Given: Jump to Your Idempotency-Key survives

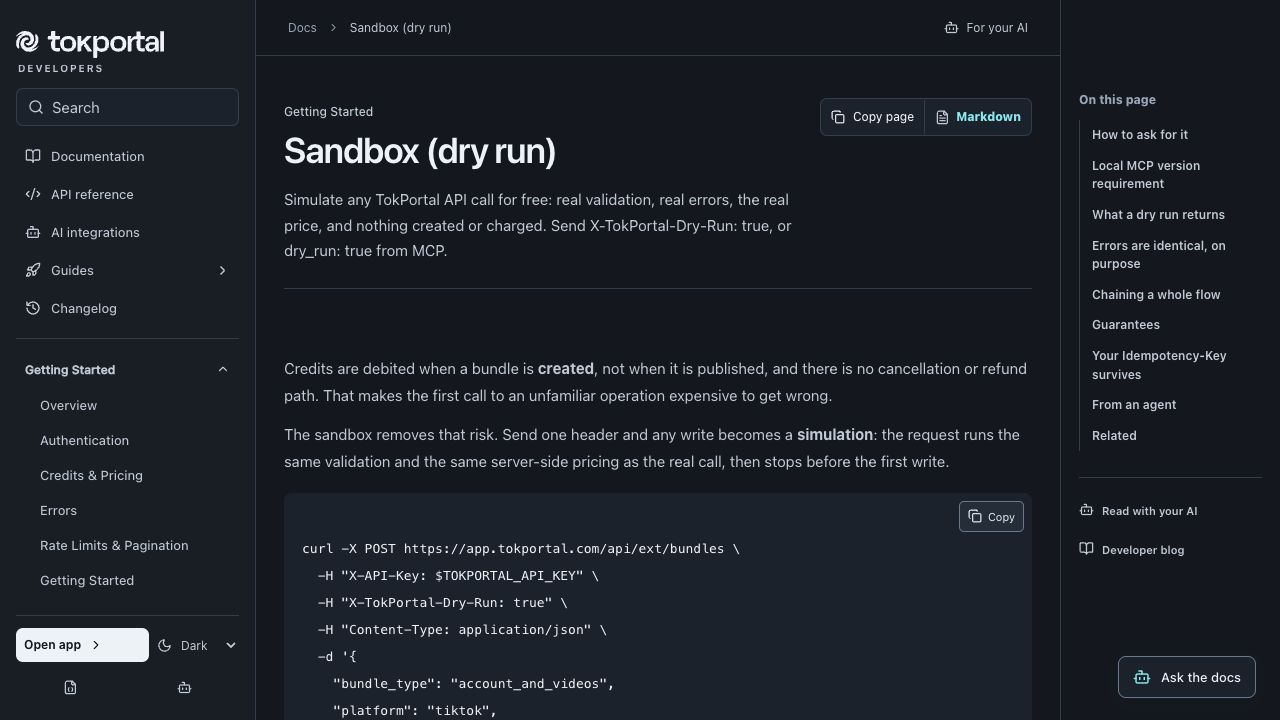Looking at the screenshot, I should [x=1159, y=365].
